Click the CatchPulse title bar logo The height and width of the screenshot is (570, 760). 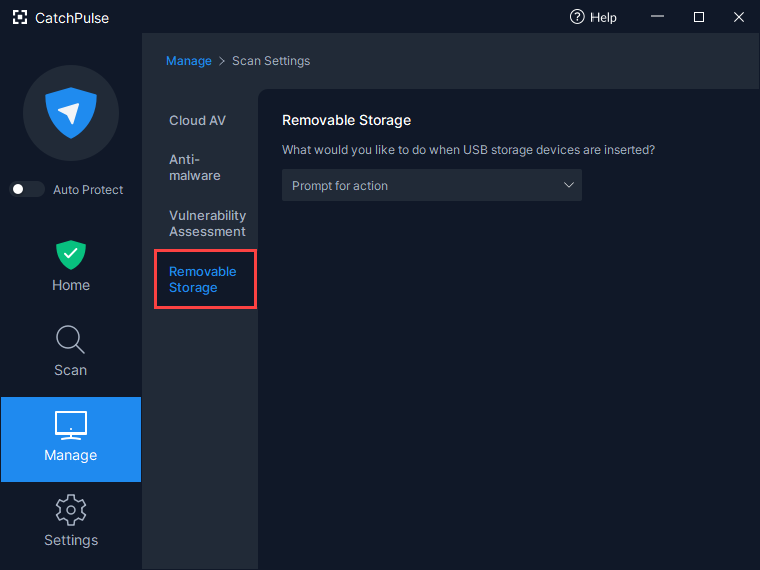[19, 18]
